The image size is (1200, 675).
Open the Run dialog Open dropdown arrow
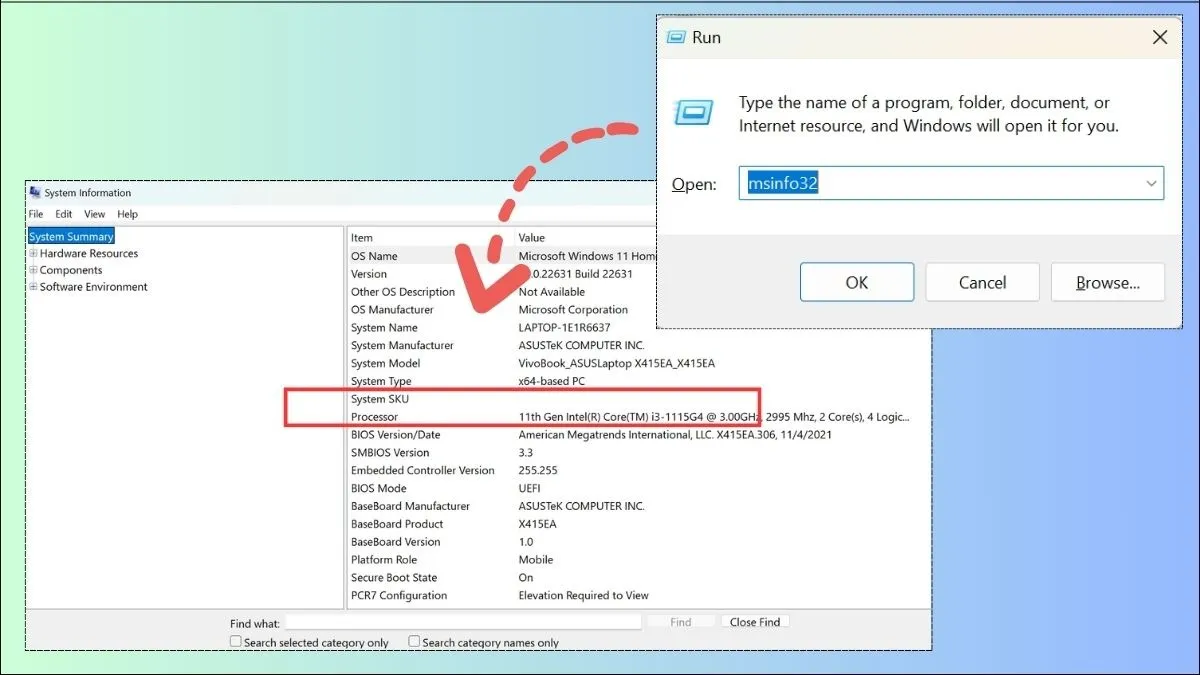(x=1151, y=184)
